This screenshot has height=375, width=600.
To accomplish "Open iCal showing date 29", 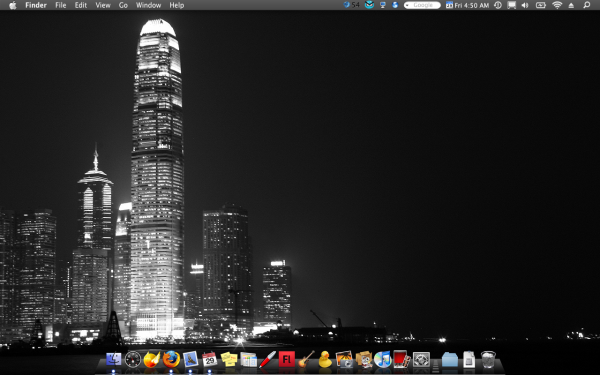I will pos(210,359).
